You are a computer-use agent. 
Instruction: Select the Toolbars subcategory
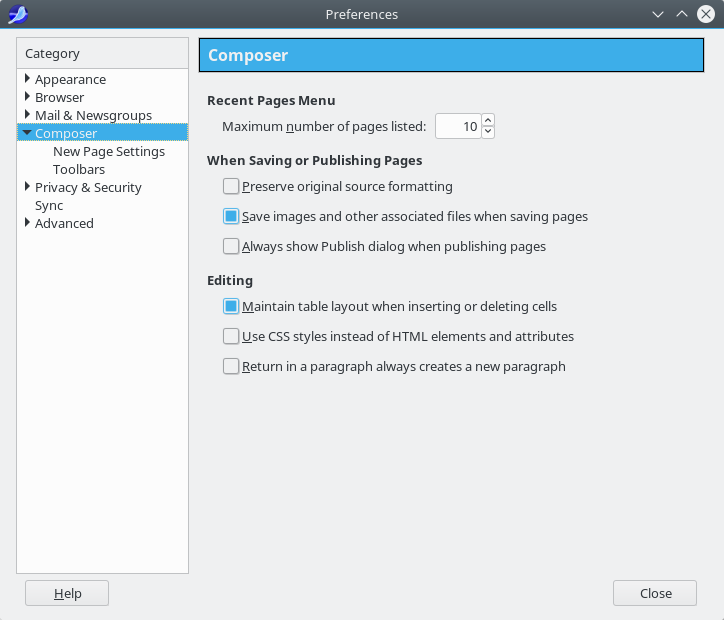79,169
